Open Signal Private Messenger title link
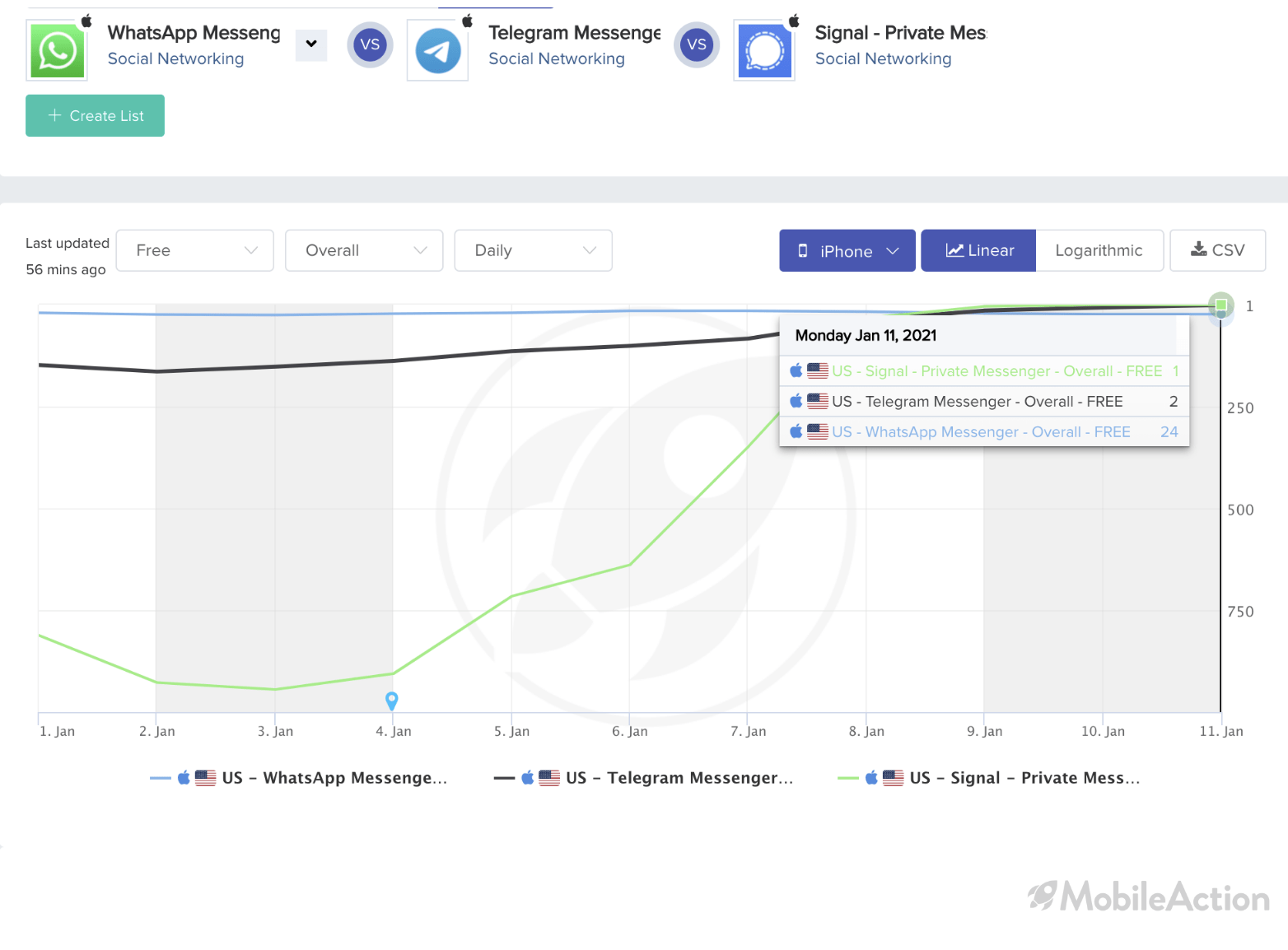 coord(901,33)
